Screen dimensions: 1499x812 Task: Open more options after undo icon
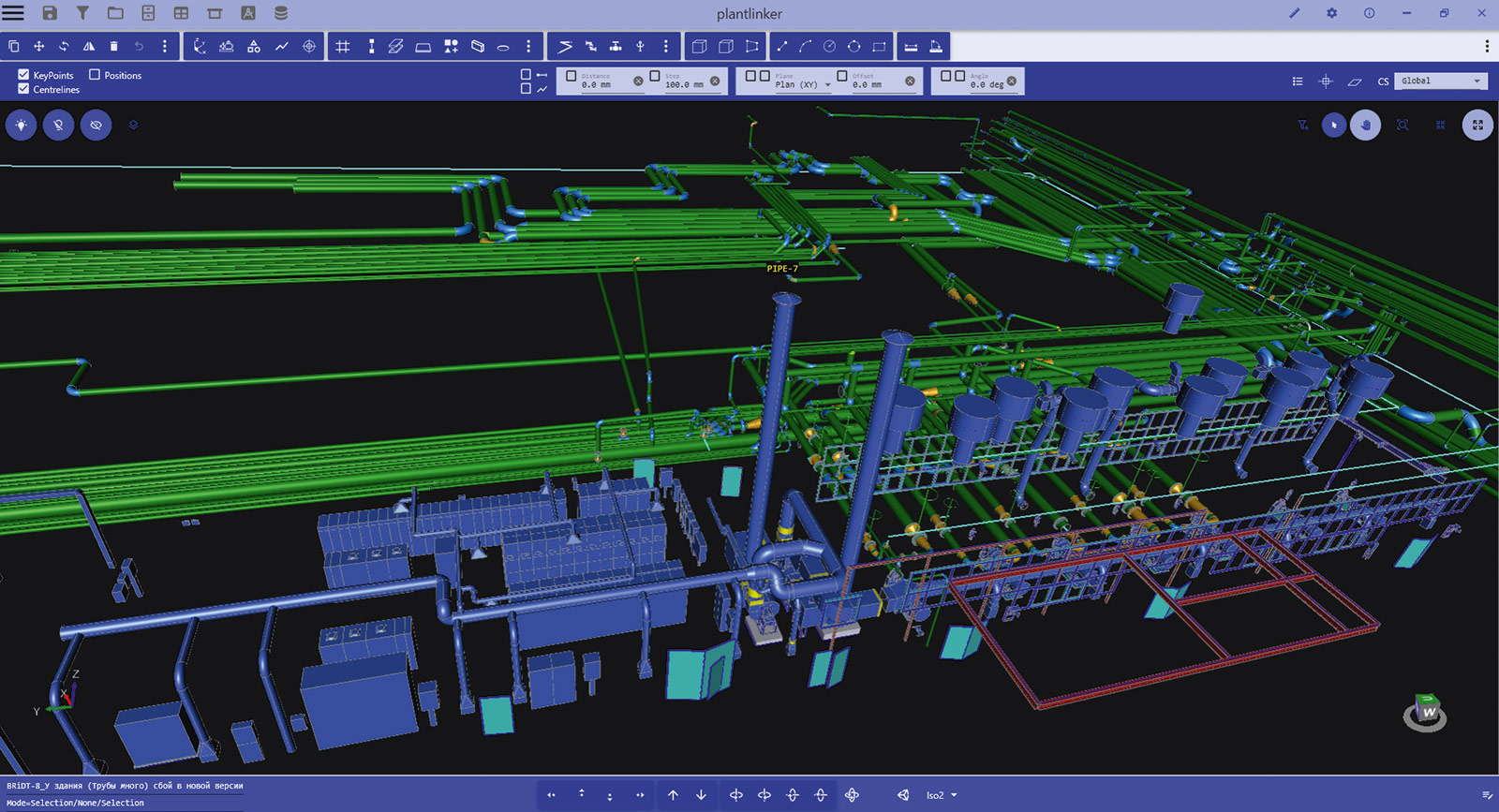tap(165, 46)
